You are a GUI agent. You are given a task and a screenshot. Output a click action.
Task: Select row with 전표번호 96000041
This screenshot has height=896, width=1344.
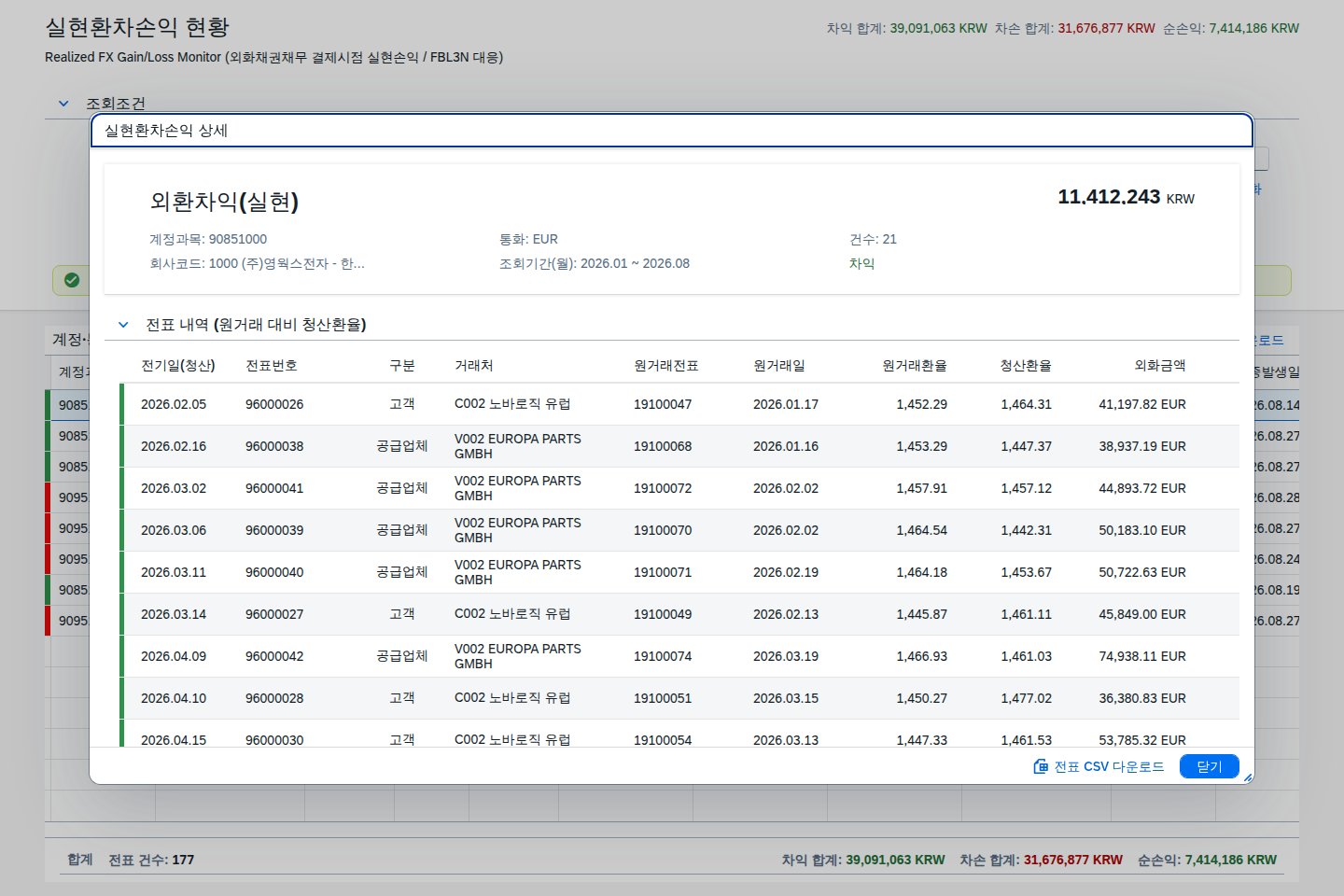pyautogui.click(x=679, y=488)
